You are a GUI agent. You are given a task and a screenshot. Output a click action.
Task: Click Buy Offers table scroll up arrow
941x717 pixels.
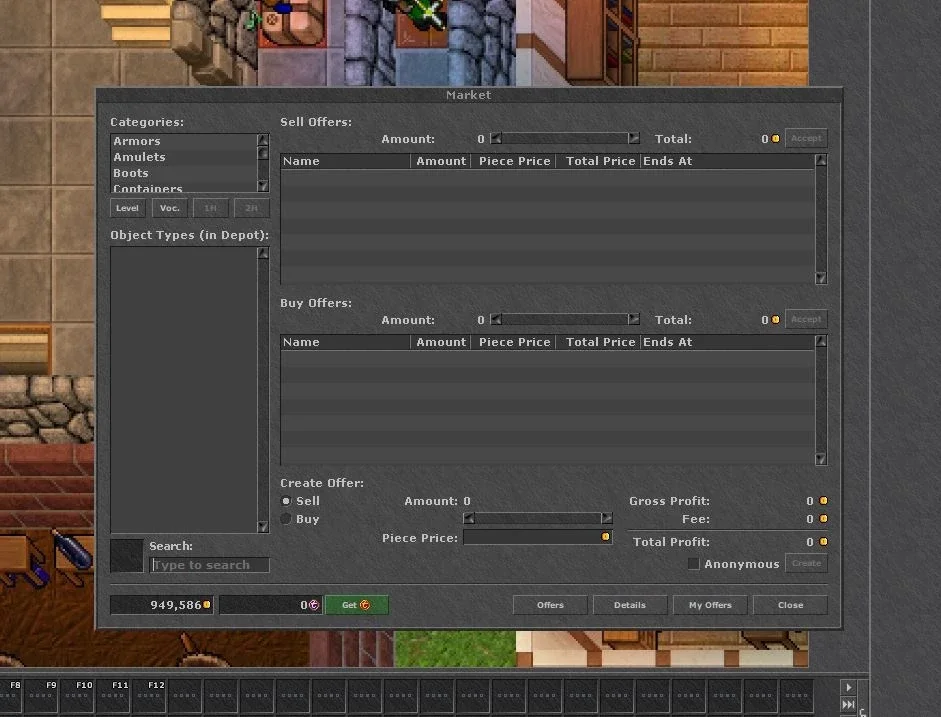pos(821,341)
